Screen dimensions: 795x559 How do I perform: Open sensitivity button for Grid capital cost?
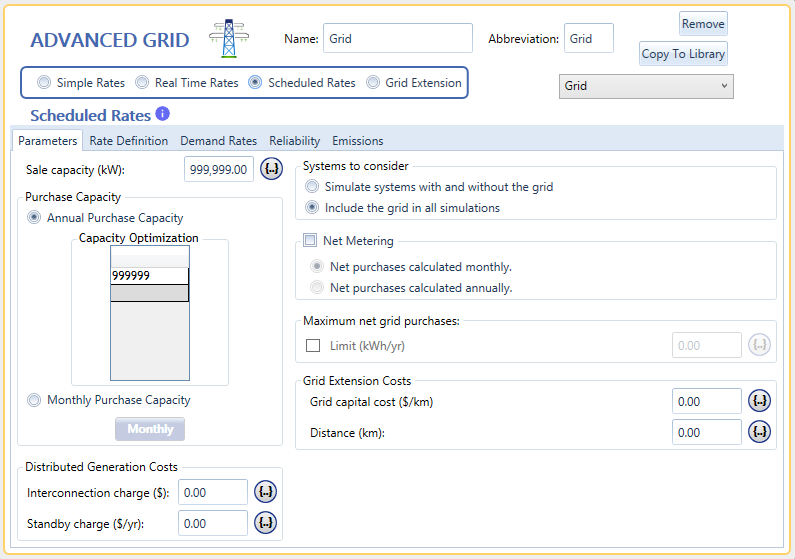(760, 401)
